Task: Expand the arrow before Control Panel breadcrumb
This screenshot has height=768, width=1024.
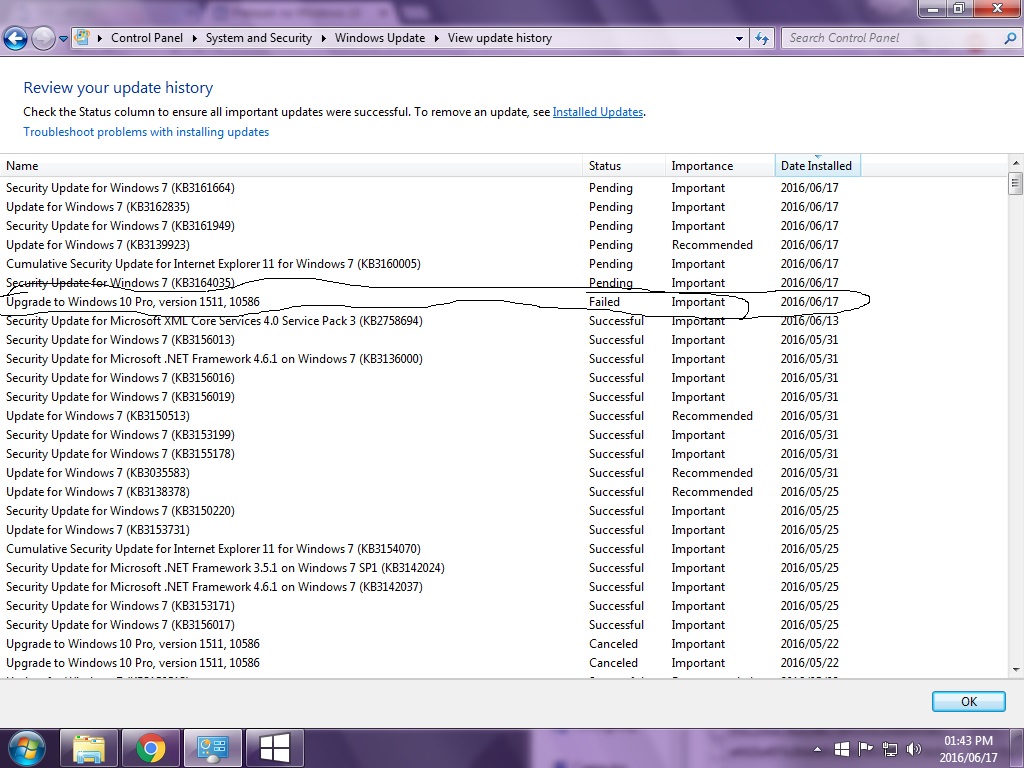Action: [x=100, y=39]
